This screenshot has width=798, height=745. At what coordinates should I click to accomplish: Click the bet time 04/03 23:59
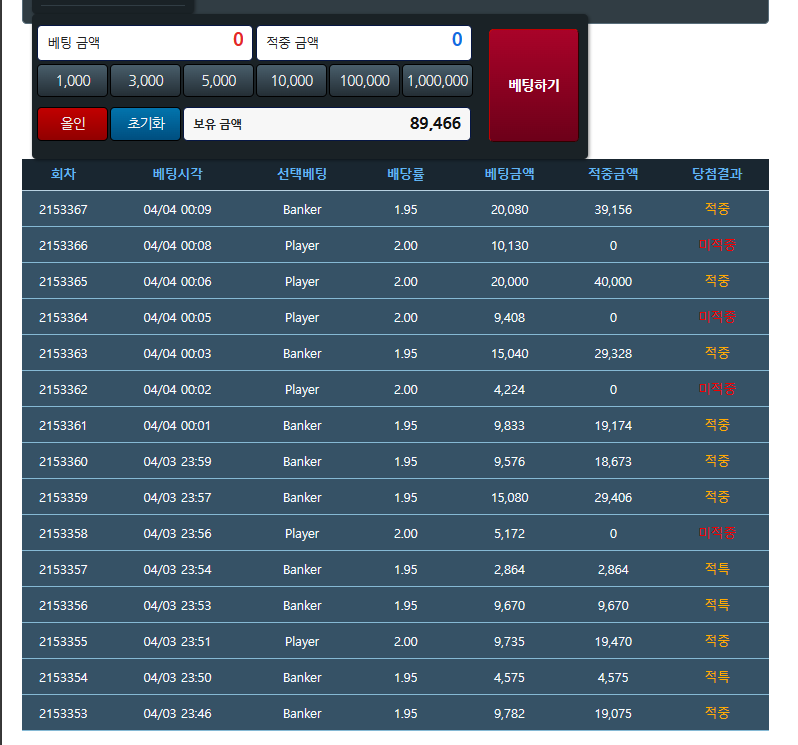(x=177, y=462)
